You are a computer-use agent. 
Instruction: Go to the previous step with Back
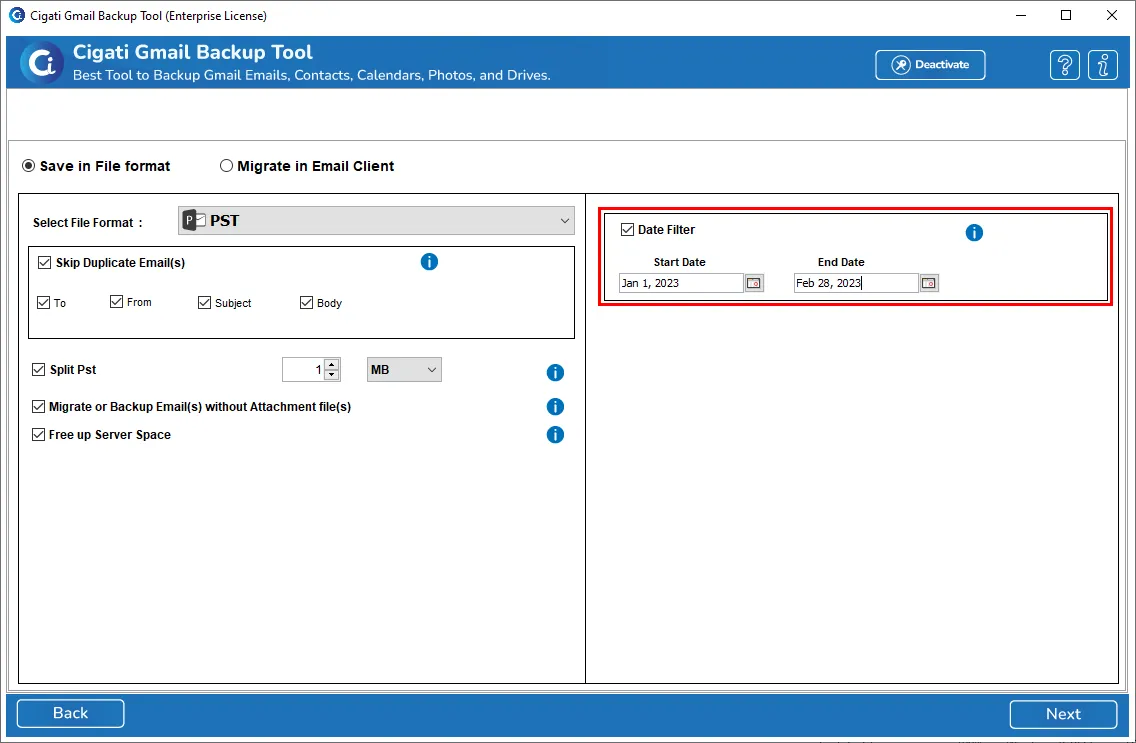70,713
